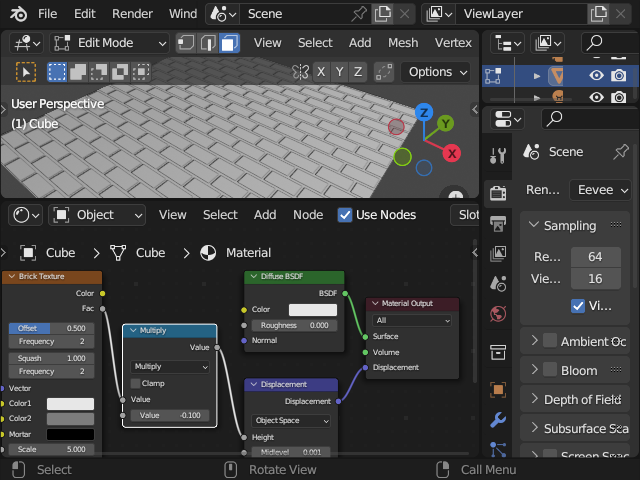Open the File menu
The height and width of the screenshot is (480, 640).
point(47,14)
